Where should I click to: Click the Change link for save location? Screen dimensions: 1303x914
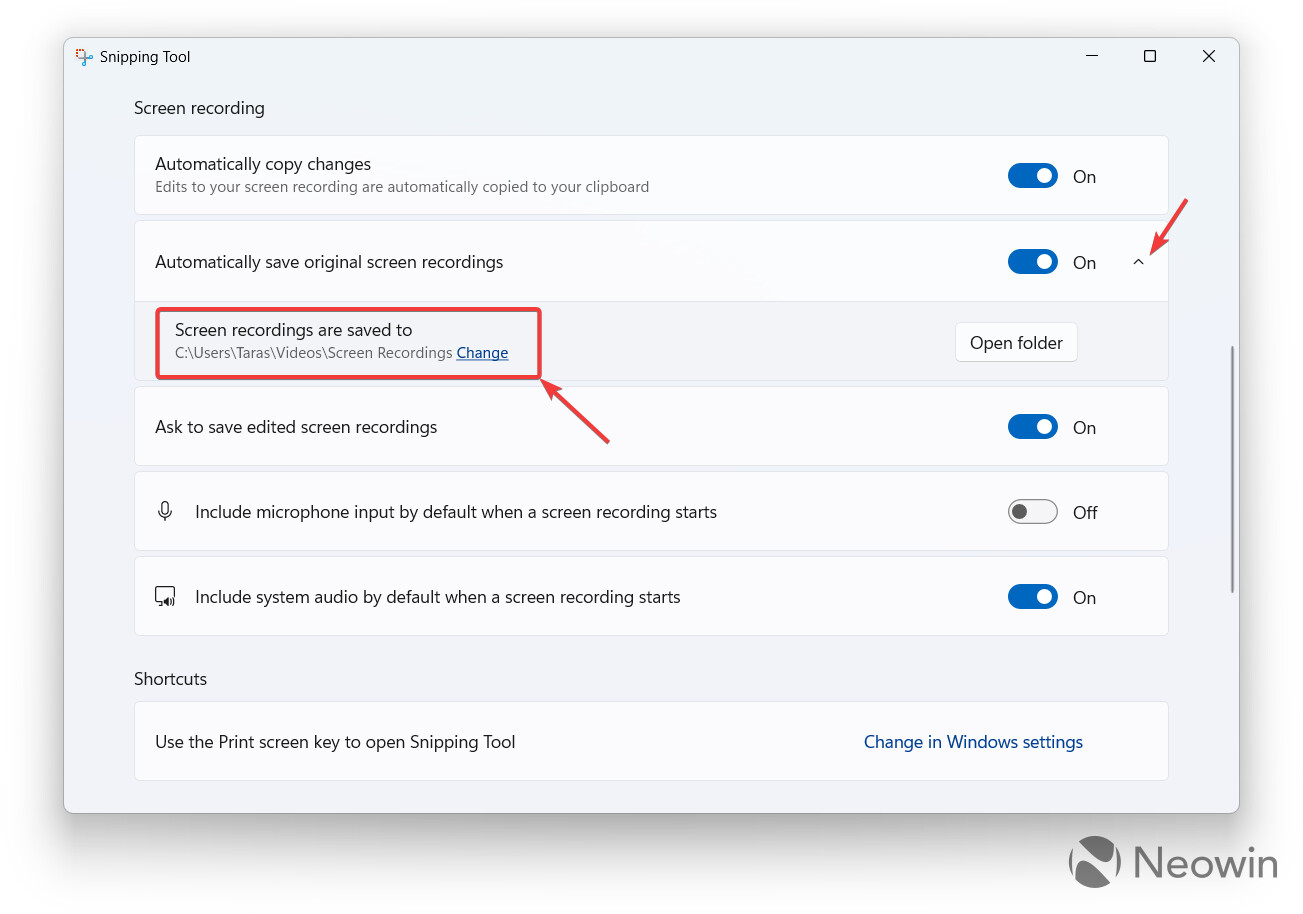coord(482,353)
